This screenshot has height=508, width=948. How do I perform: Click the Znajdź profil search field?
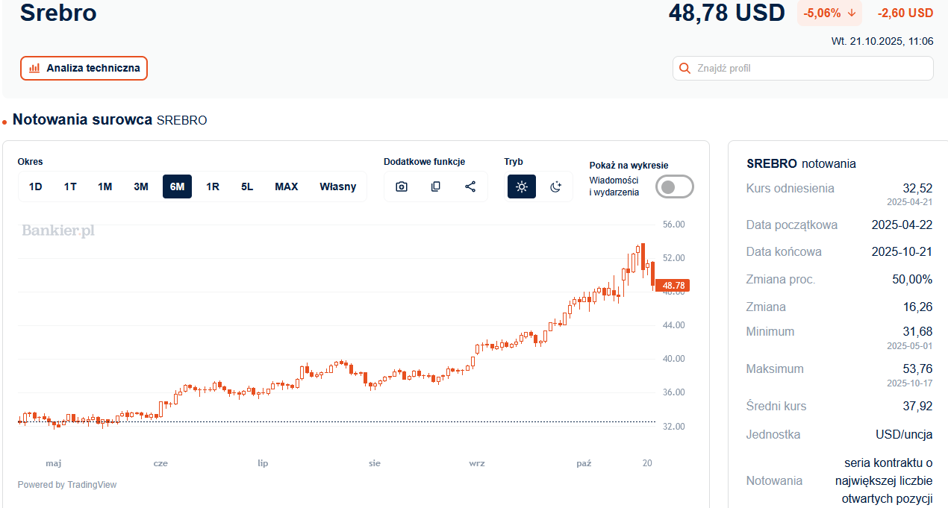tap(810, 69)
